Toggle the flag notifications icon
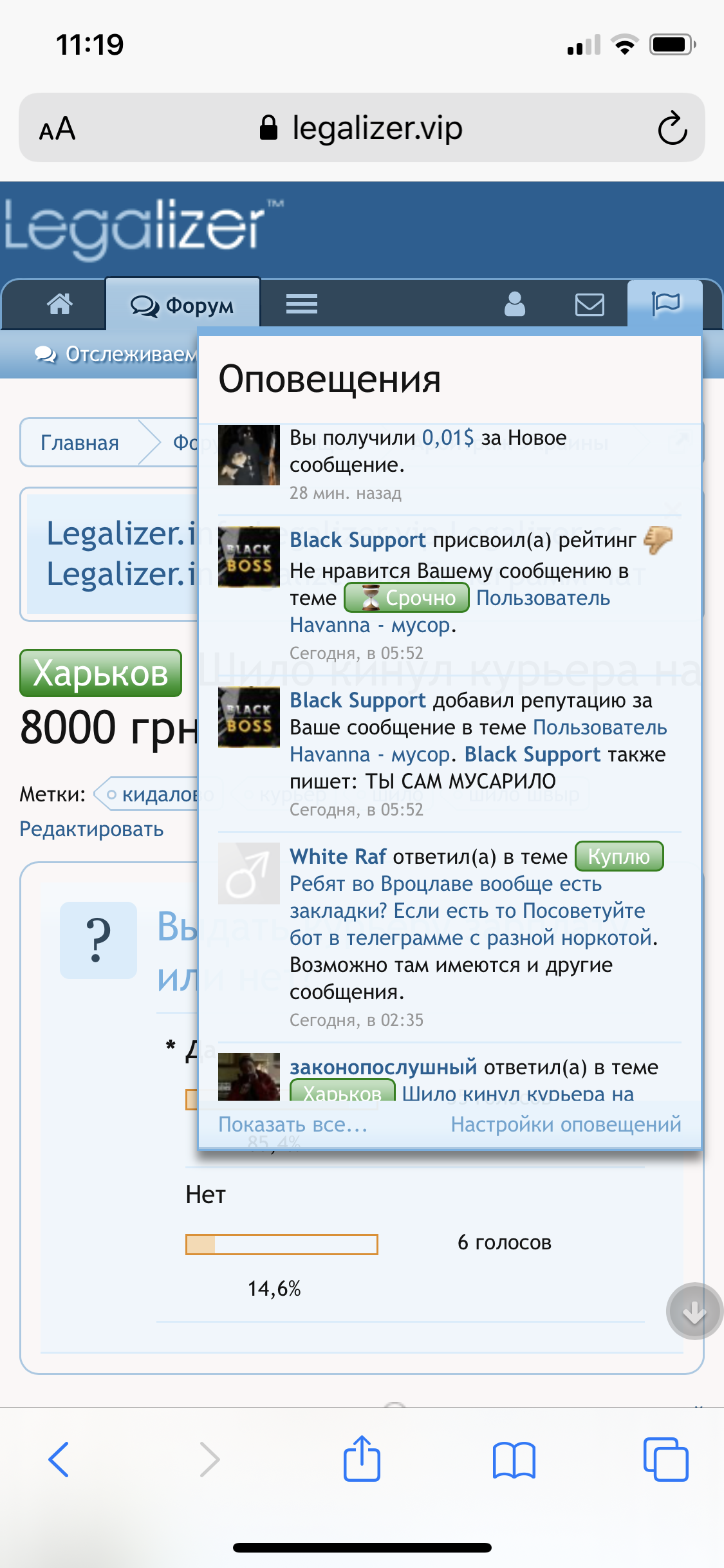 tap(665, 303)
